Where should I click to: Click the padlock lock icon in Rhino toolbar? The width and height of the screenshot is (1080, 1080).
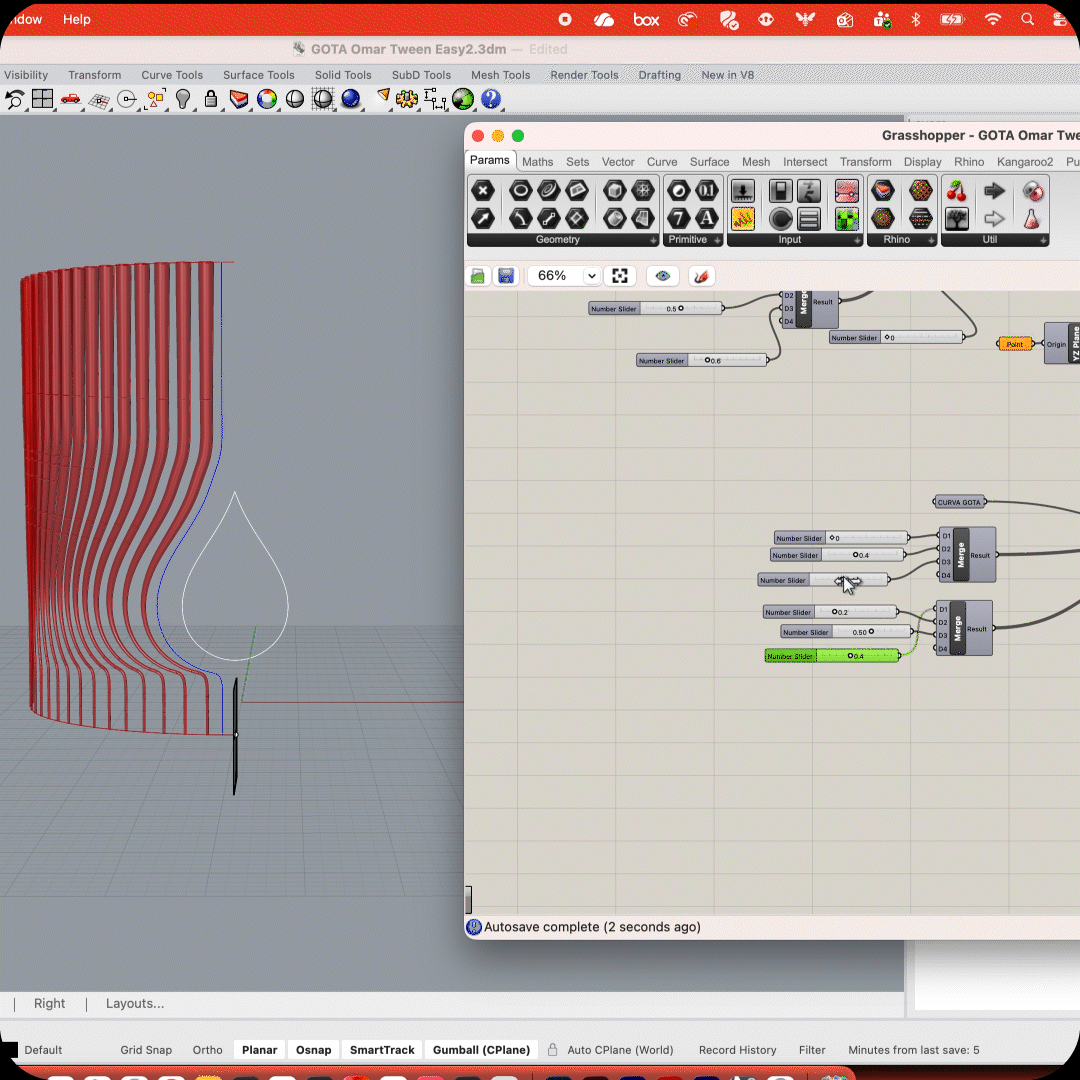point(211,99)
